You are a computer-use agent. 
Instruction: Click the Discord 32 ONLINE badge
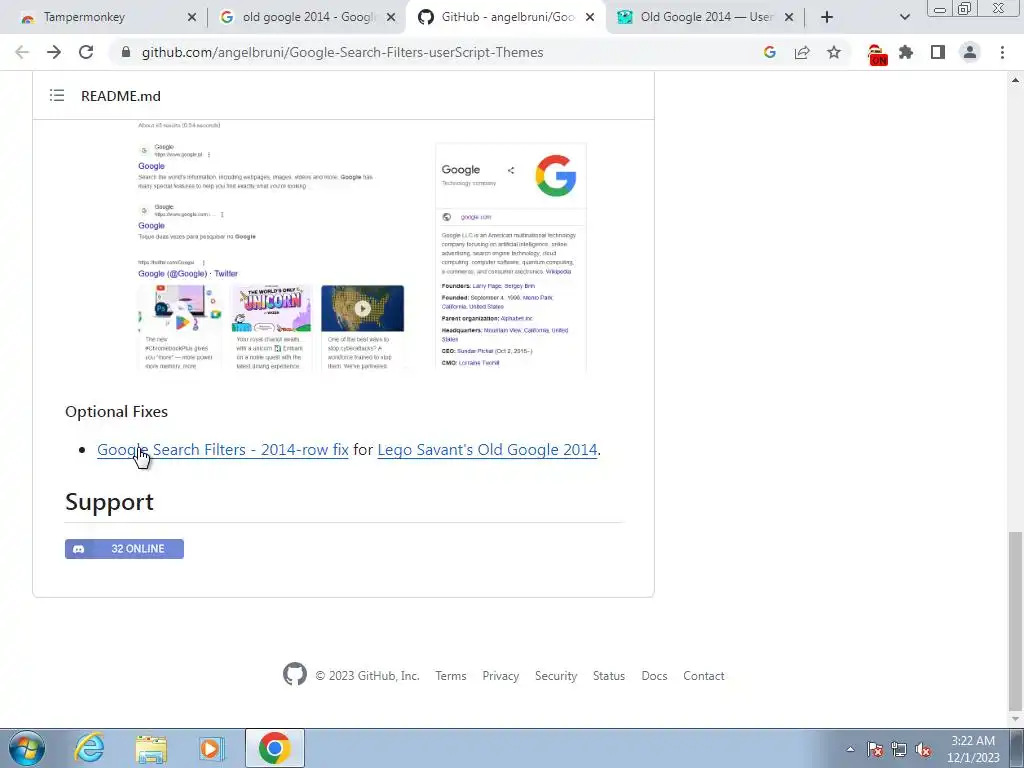(x=124, y=549)
